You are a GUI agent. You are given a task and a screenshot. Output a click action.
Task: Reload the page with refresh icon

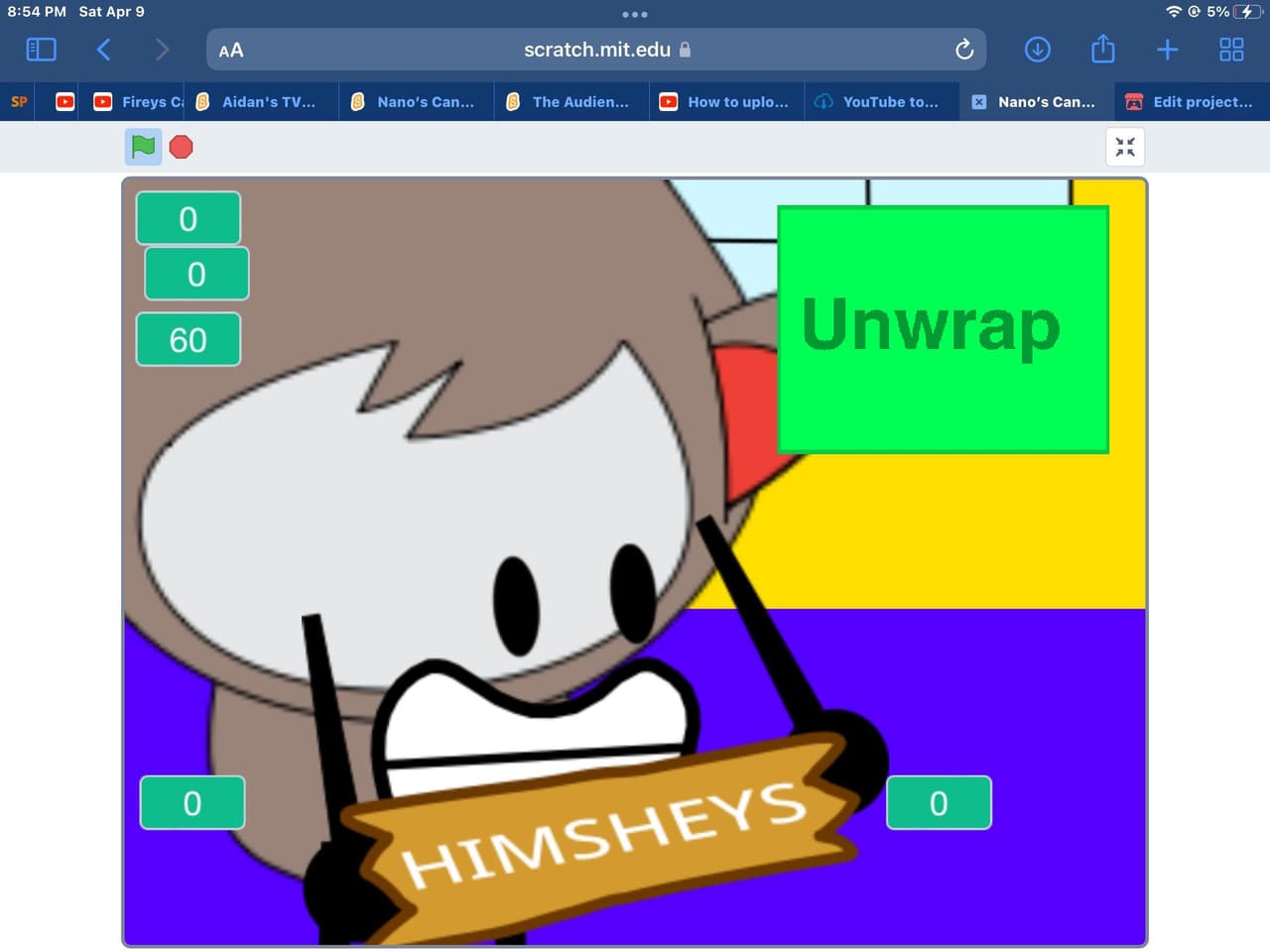click(963, 50)
